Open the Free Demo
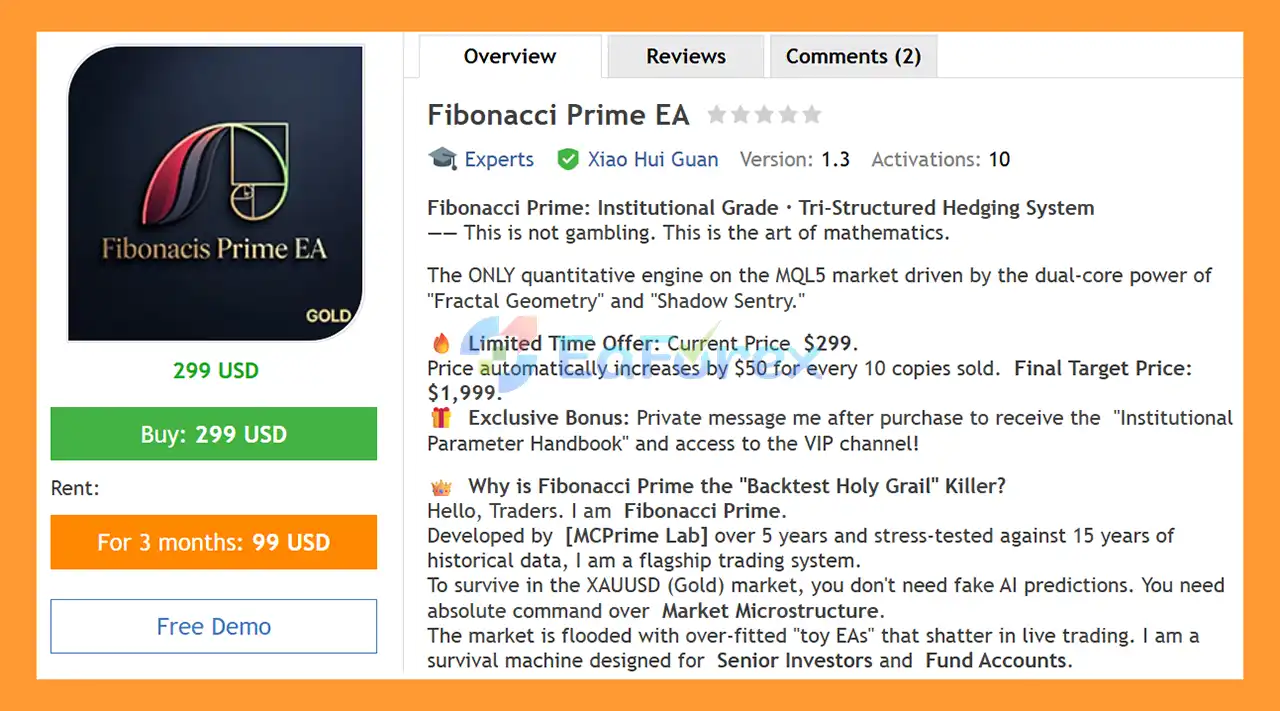1280x711 pixels. pyautogui.click(x=213, y=626)
